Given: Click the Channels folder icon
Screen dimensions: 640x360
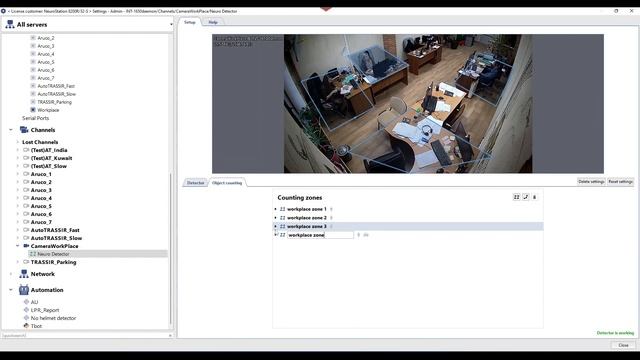Looking at the screenshot, I should (24, 130).
